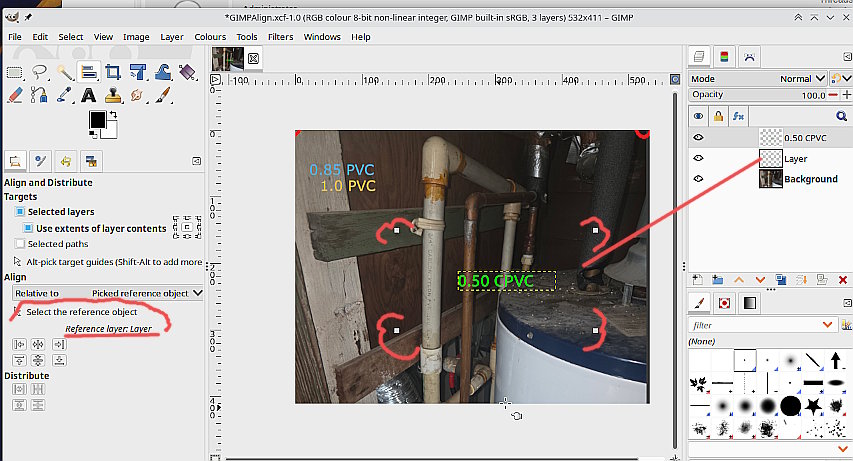Select the Unified Transform tool

tap(138, 72)
